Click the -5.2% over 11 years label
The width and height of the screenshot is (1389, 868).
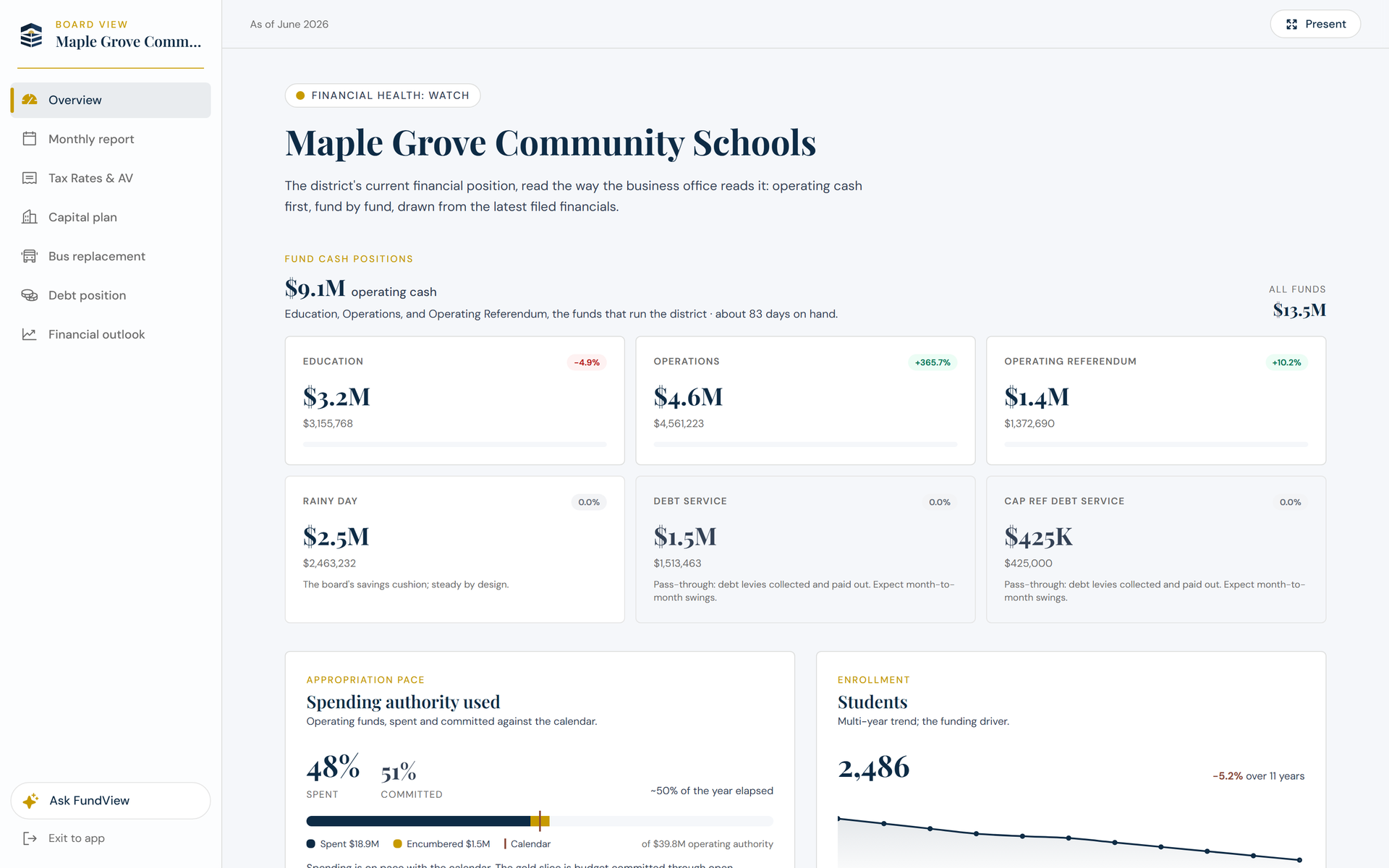pyautogui.click(x=1259, y=776)
